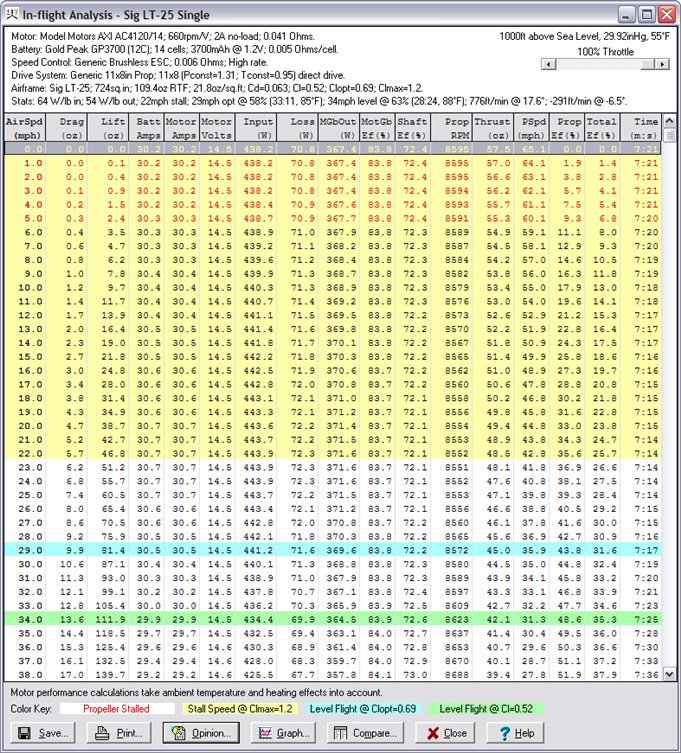Click the Motor Amps column header
Image resolution: width=681 pixels, height=753 pixels.
[x=181, y=128]
